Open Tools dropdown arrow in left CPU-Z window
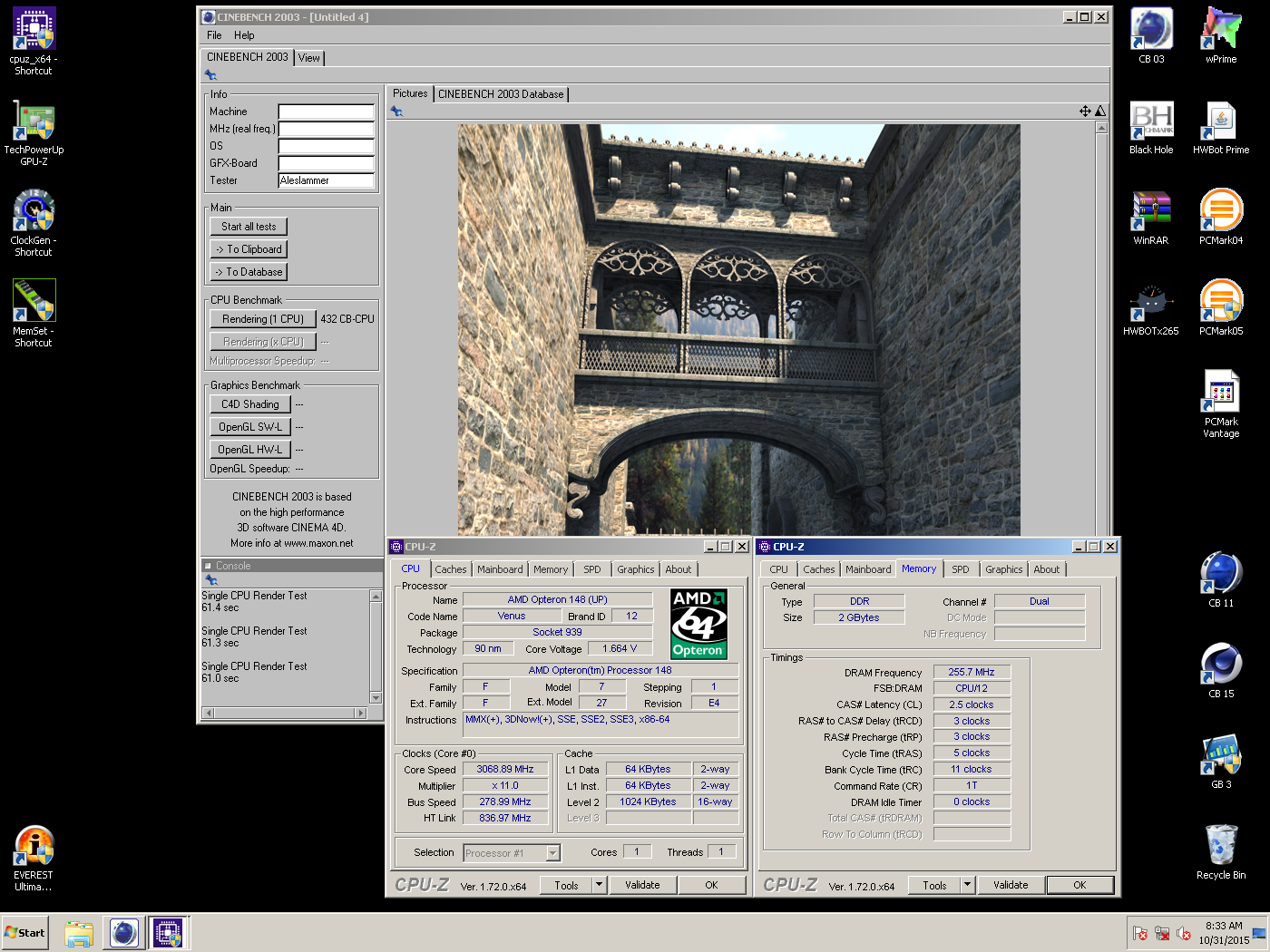Screen dimensions: 1270x952 (x=599, y=885)
